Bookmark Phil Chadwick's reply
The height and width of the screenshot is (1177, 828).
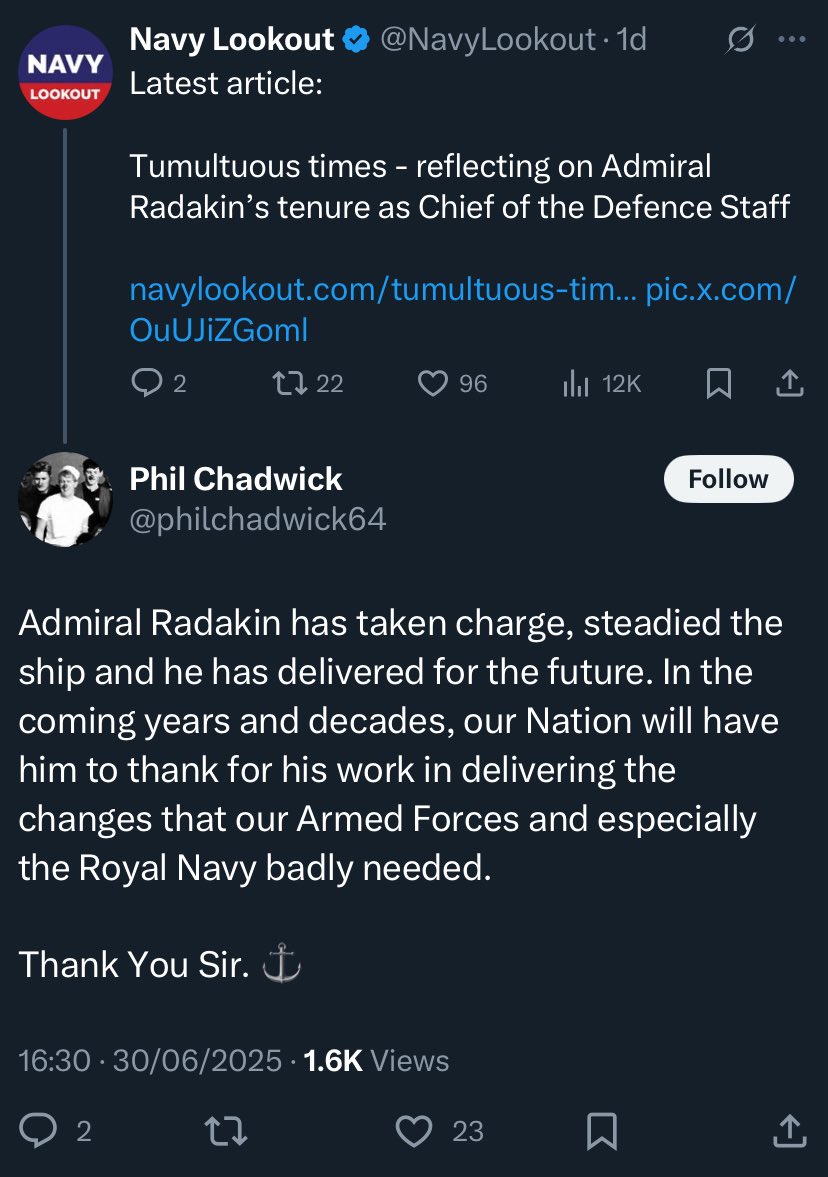[x=601, y=1131]
